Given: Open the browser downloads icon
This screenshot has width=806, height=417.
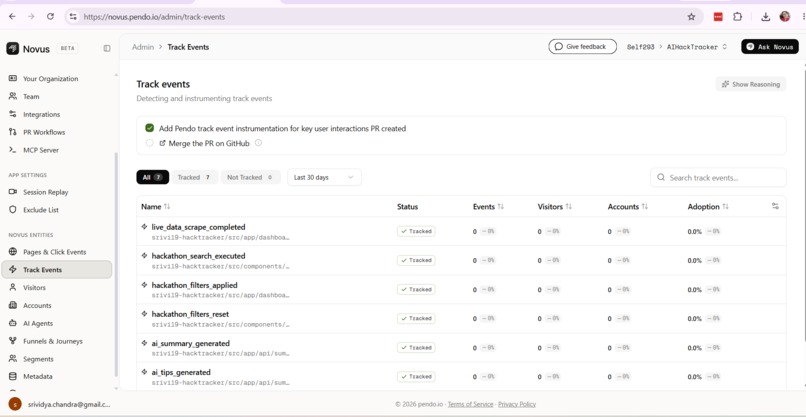Looking at the screenshot, I should (x=765, y=16).
